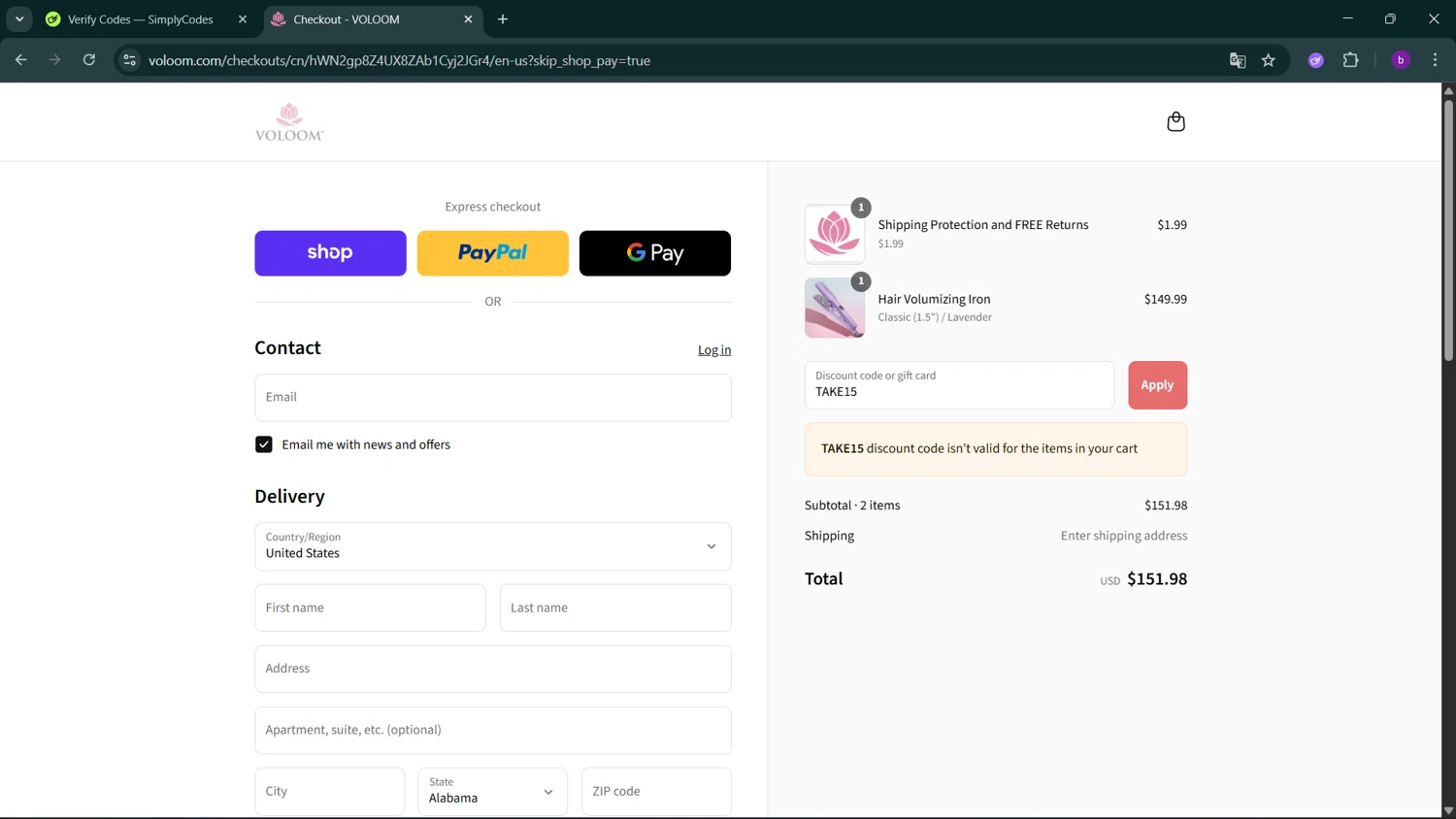Expand the Country/Region dropdown

pos(493,546)
